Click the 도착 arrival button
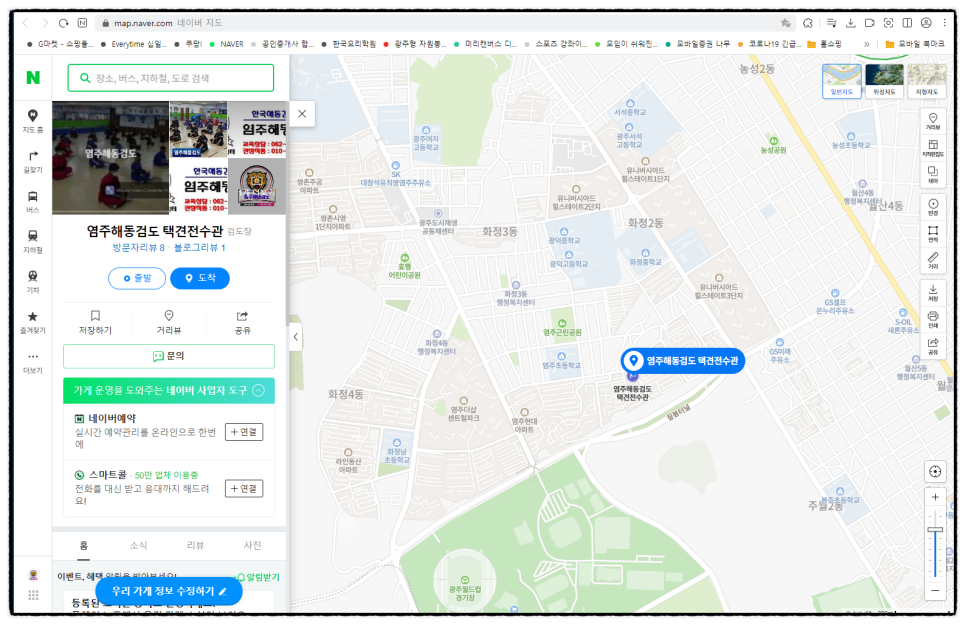Viewport: 966px width, 625px height. (x=200, y=278)
